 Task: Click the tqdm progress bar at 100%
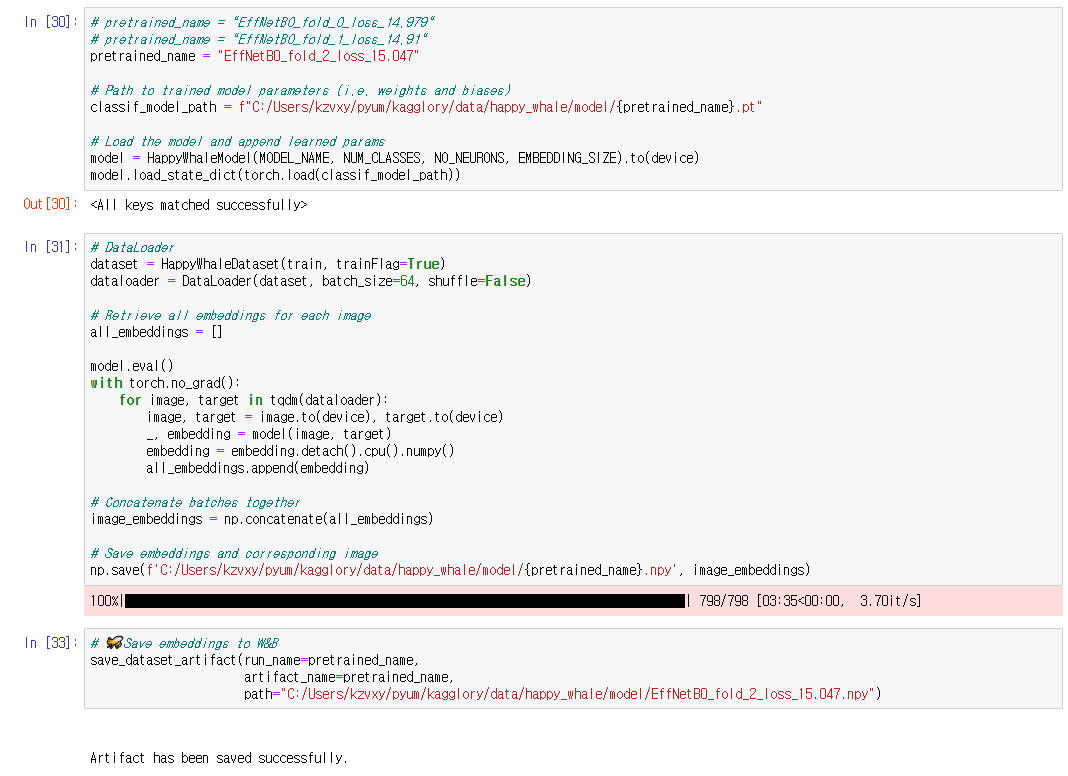click(405, 601)
